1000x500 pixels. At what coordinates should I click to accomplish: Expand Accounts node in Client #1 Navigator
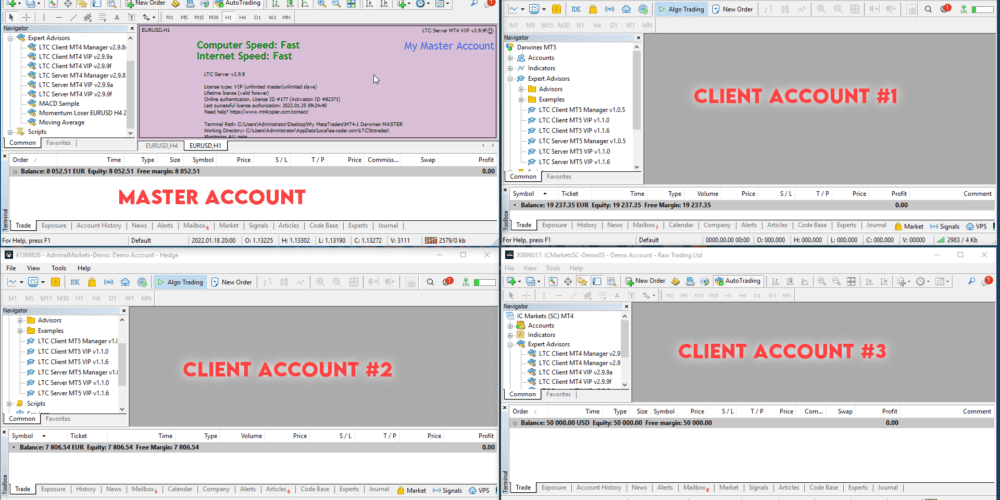[x=510, y=58]
